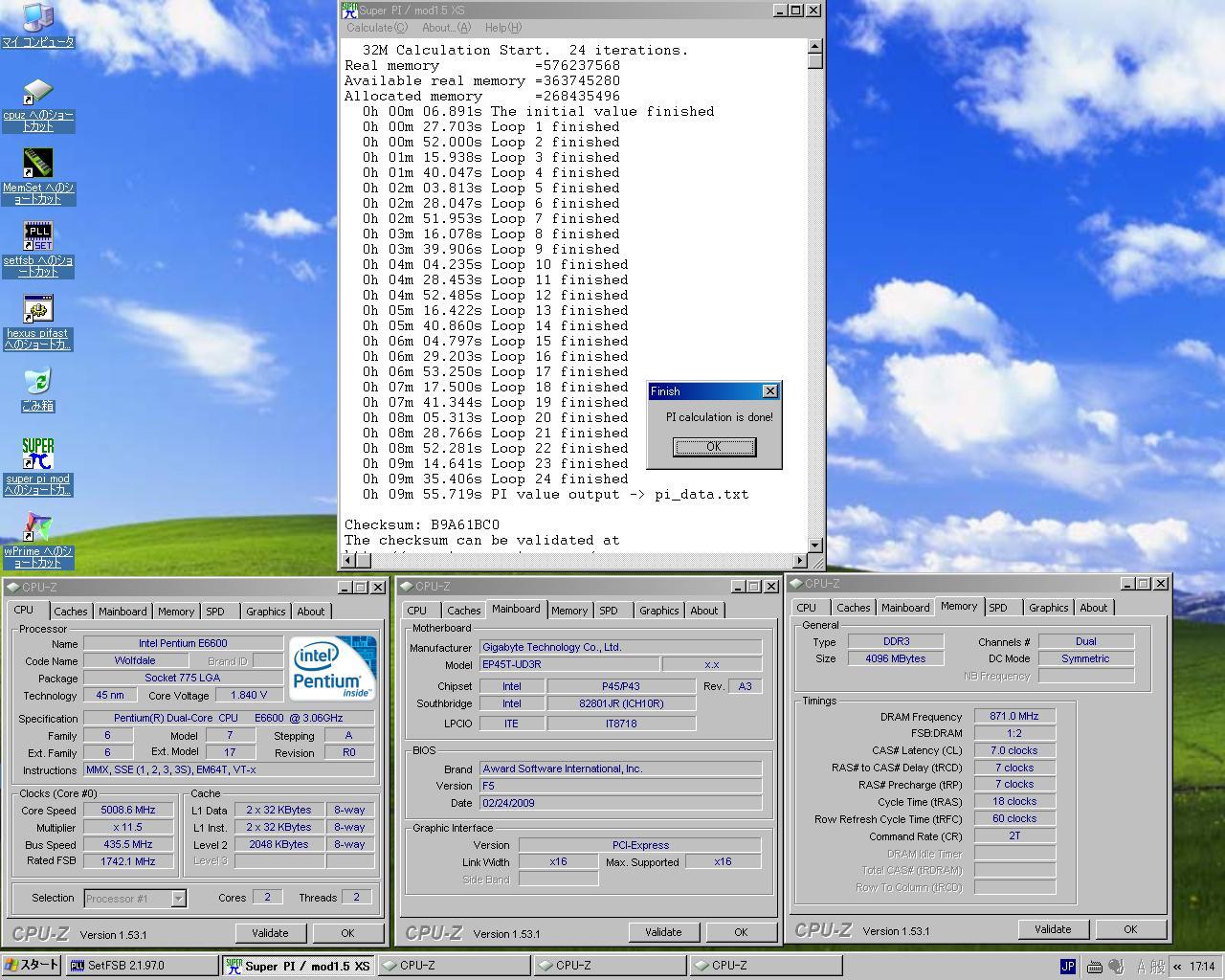Expand hidden tray icons chevron
The width and height of the screenshot is (1225, 980).
coord(1176,967)
